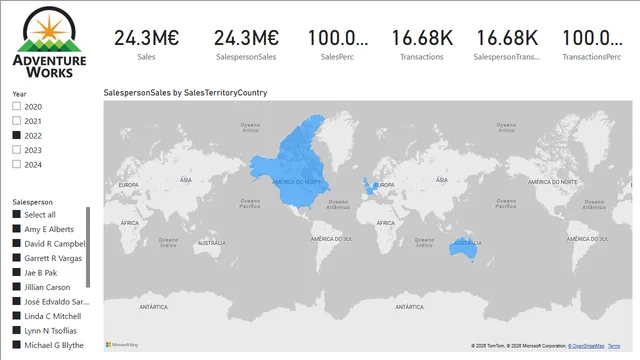The width and height of the screenshot is (640, 360).
Task: Open the map Terms link
Action: (613, 346)
